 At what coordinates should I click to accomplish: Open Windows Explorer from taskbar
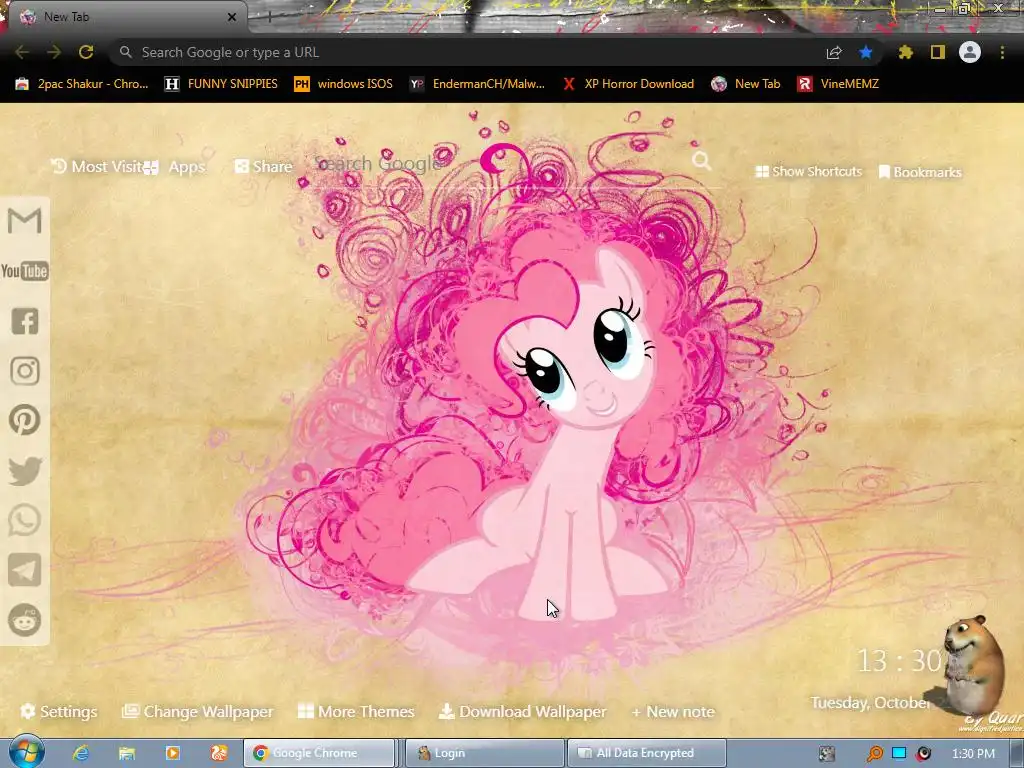coord(127,753)
